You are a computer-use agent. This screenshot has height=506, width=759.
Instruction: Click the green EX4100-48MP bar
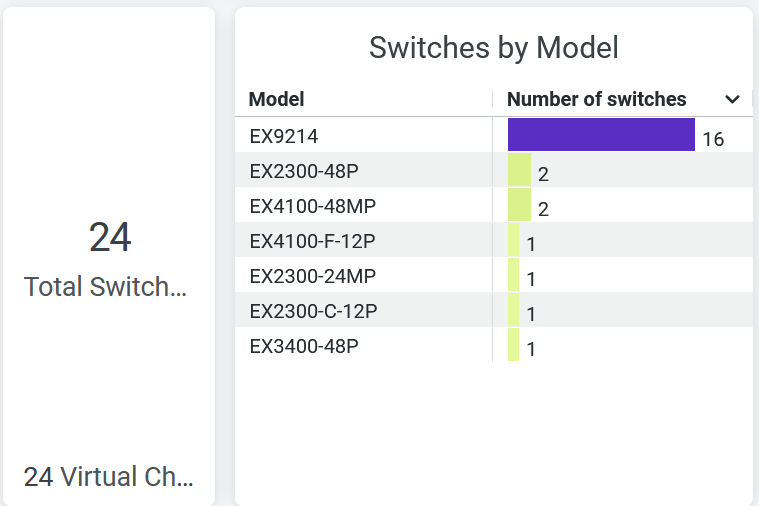point(519,205)
